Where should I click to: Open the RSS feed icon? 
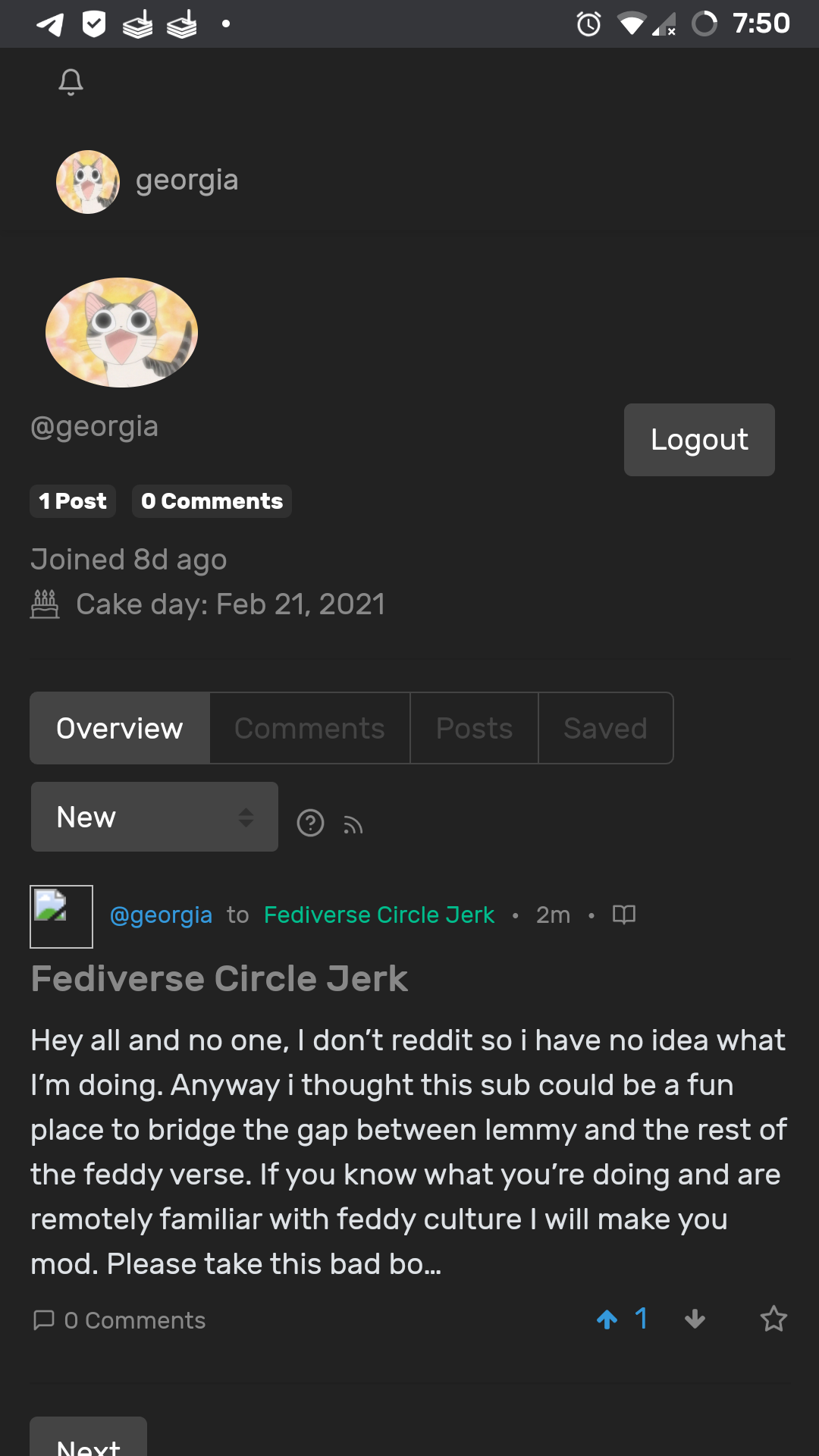coord(353,824)
